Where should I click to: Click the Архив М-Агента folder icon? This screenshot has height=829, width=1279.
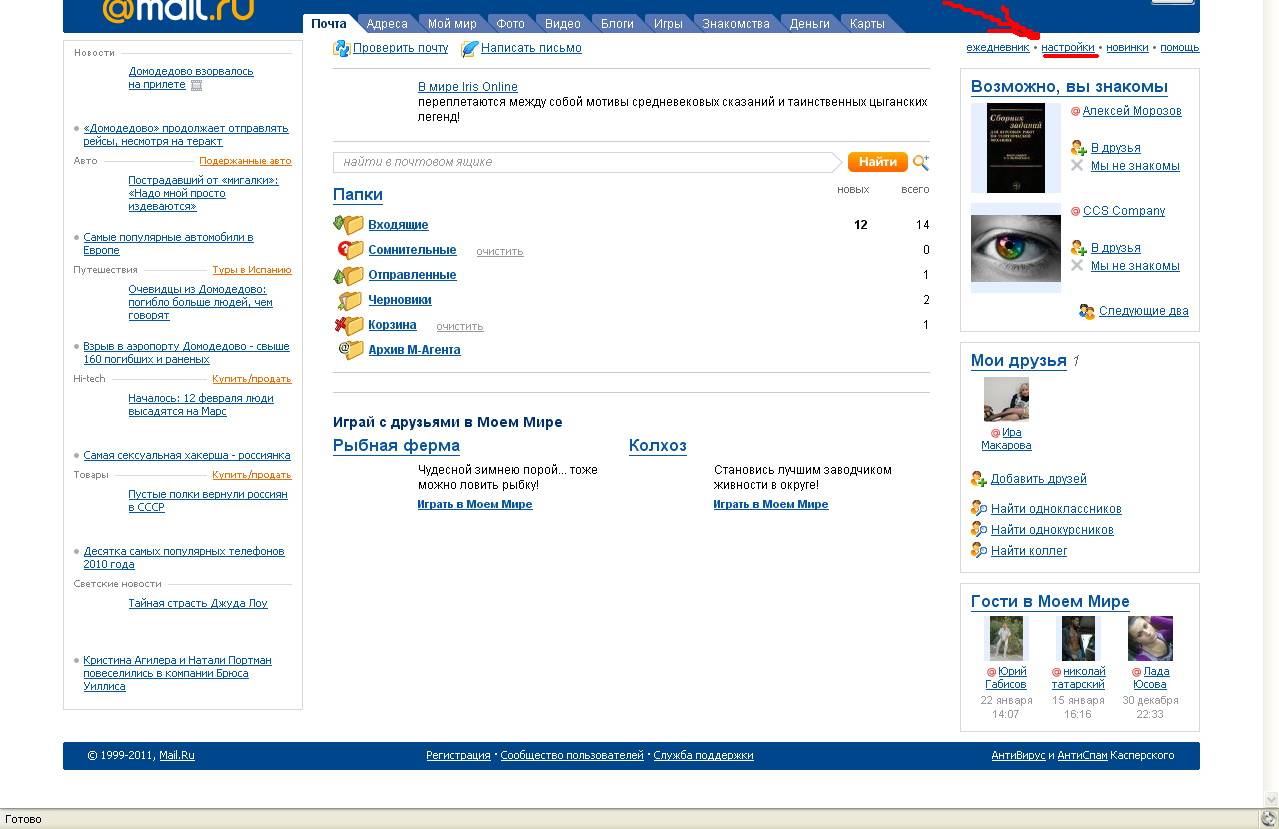click(x=350, y=350)
